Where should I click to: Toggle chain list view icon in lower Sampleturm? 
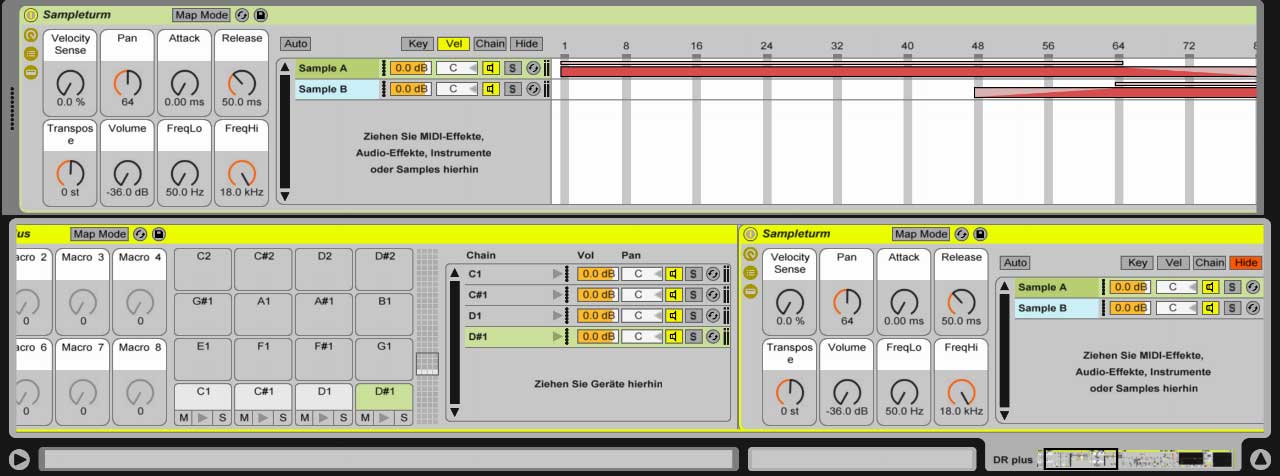tap(751, 272)
